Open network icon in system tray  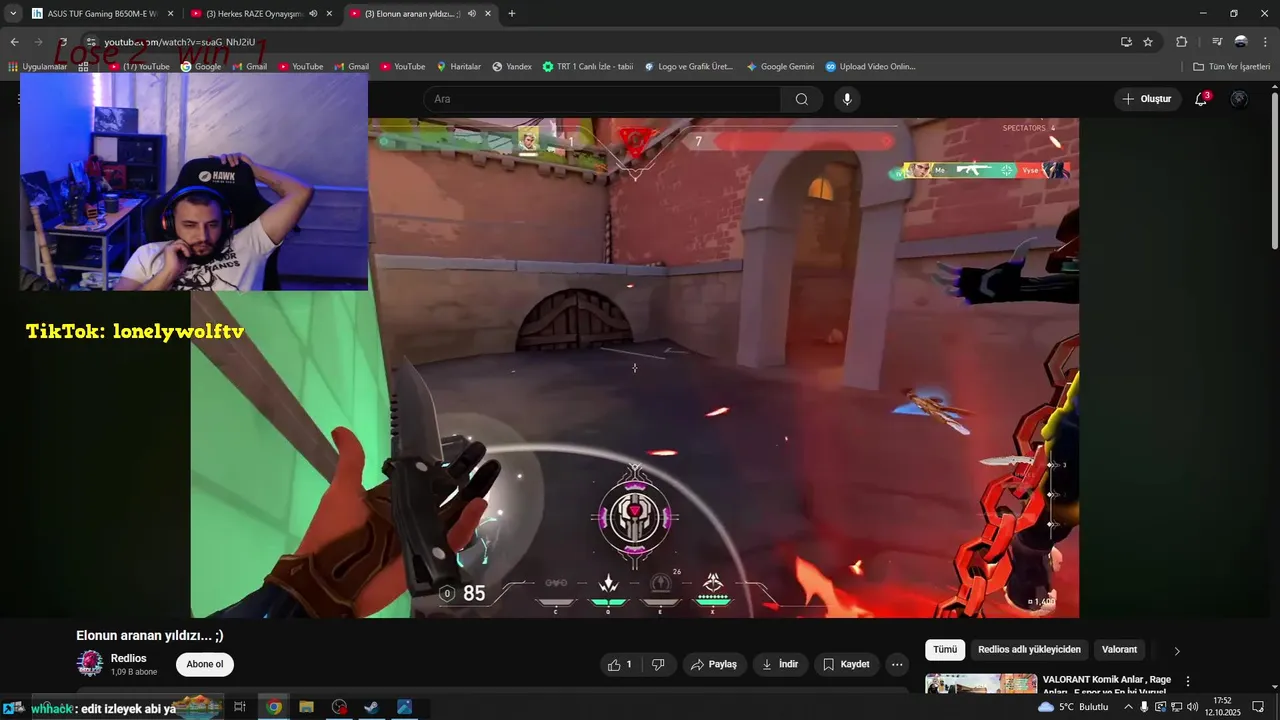tap(1177, 707)
